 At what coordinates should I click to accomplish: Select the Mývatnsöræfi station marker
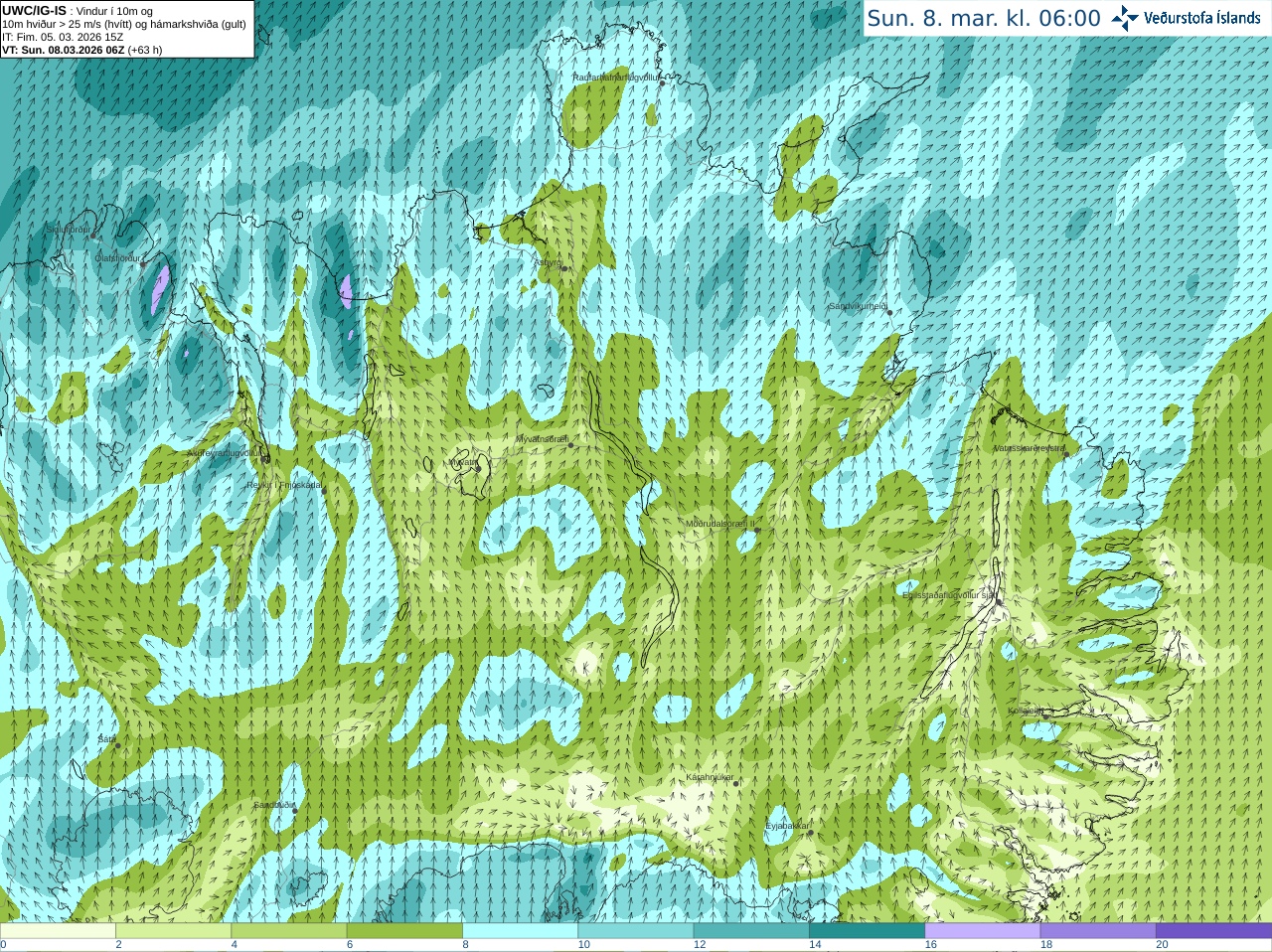[x=570, y=444]
